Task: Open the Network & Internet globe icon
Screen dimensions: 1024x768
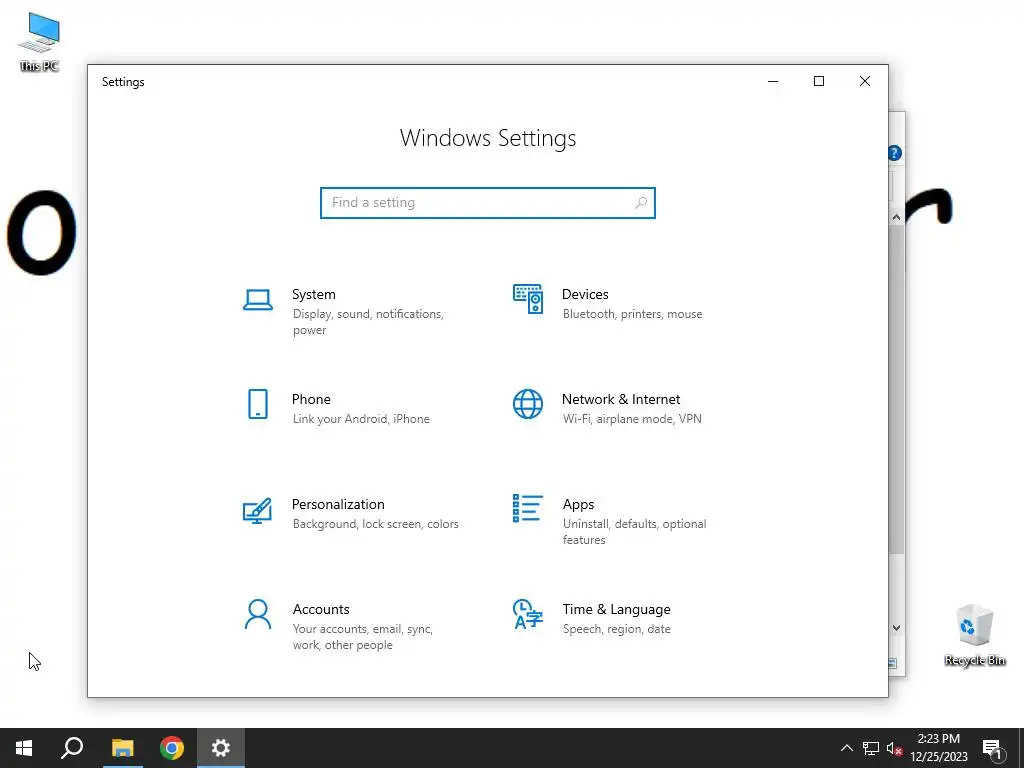Action: click(x=528, y=404)
